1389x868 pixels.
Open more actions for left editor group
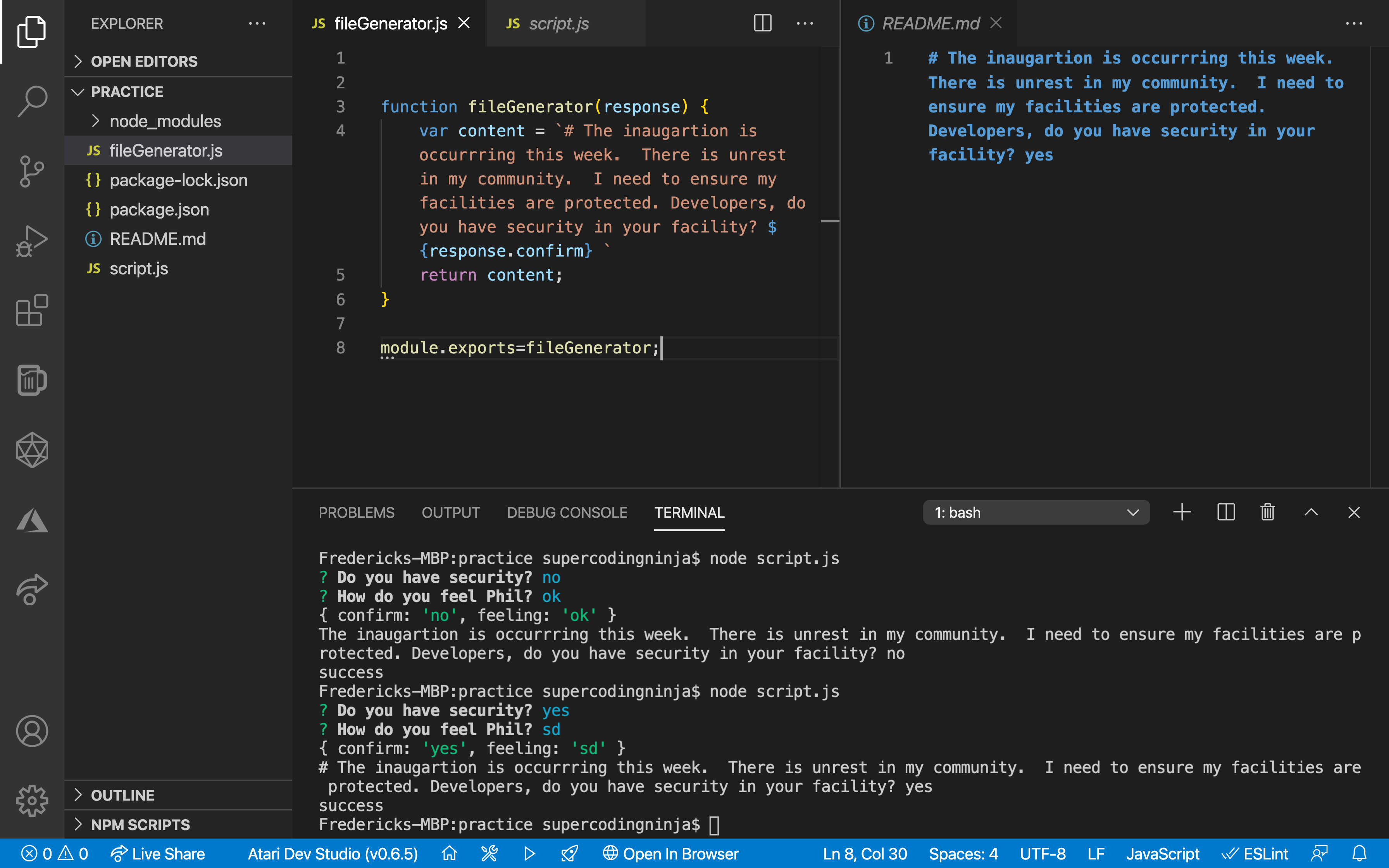(x=805, y=24)
